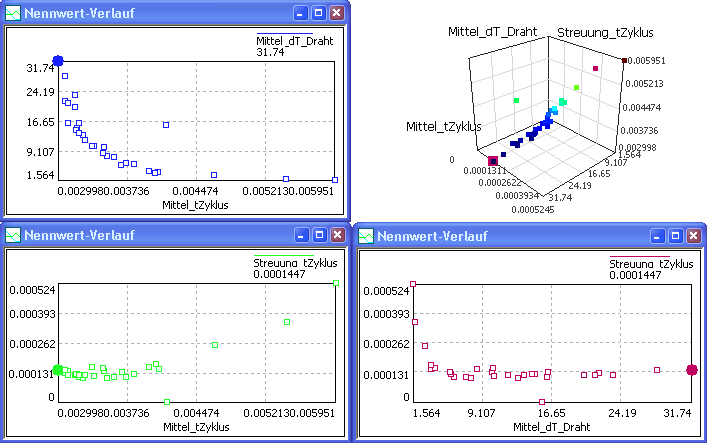Minimize the pink Streuung_tZyklus chart window

[657, 236]
